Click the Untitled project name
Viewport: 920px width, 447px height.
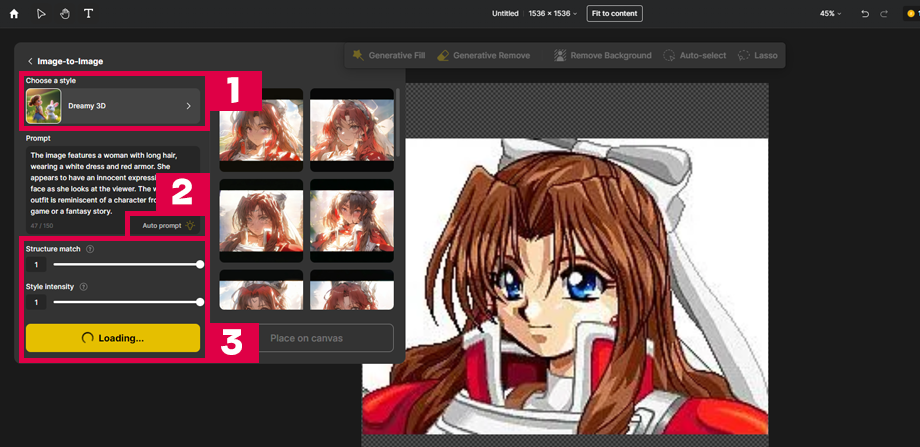tap(505, 13)
